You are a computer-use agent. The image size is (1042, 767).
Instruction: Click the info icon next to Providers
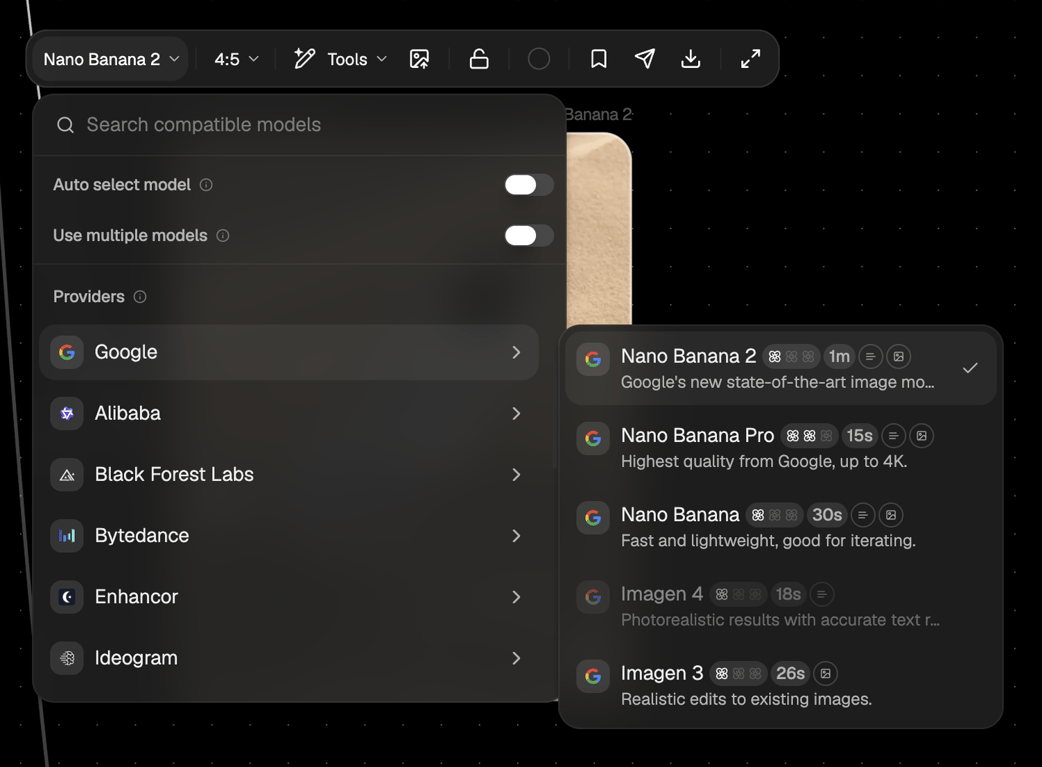pos(140,296)
